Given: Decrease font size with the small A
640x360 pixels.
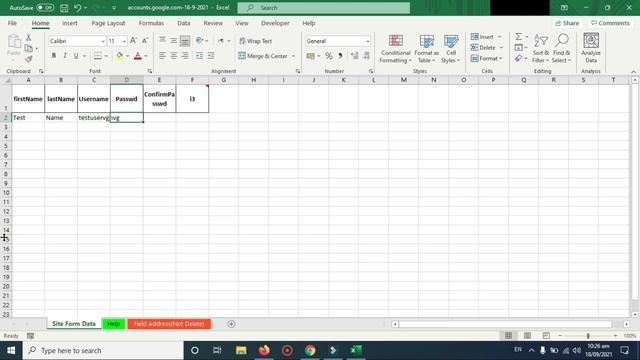Looking at the screenshot, I should click(145, 41).
